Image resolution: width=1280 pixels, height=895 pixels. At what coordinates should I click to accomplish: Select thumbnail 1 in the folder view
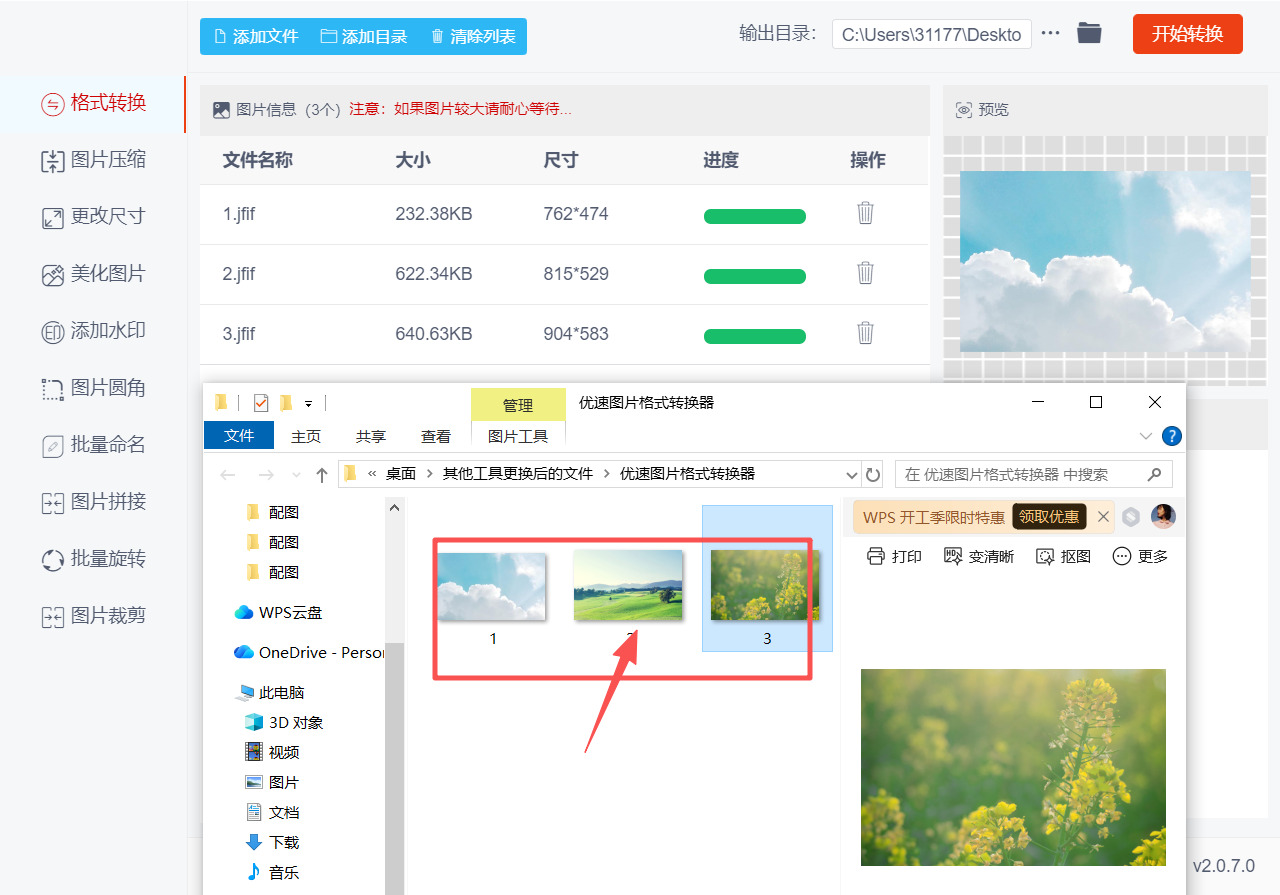click(492, 587)
